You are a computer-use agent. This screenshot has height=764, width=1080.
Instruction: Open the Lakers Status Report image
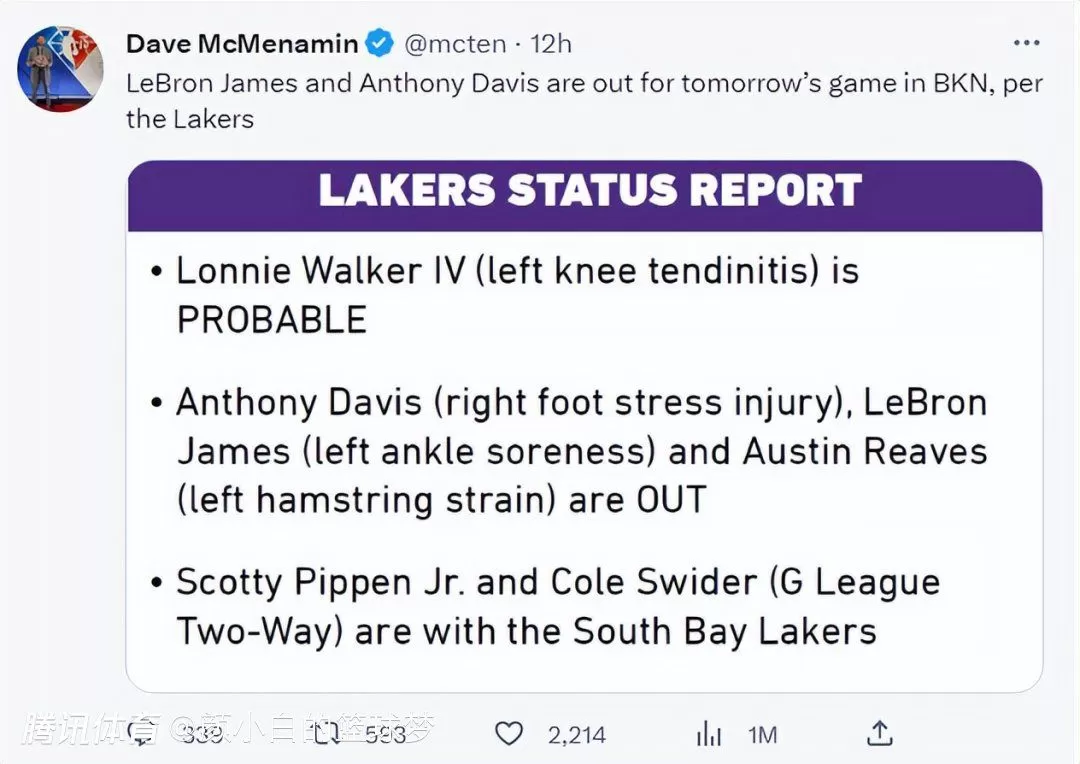[584, 426]
